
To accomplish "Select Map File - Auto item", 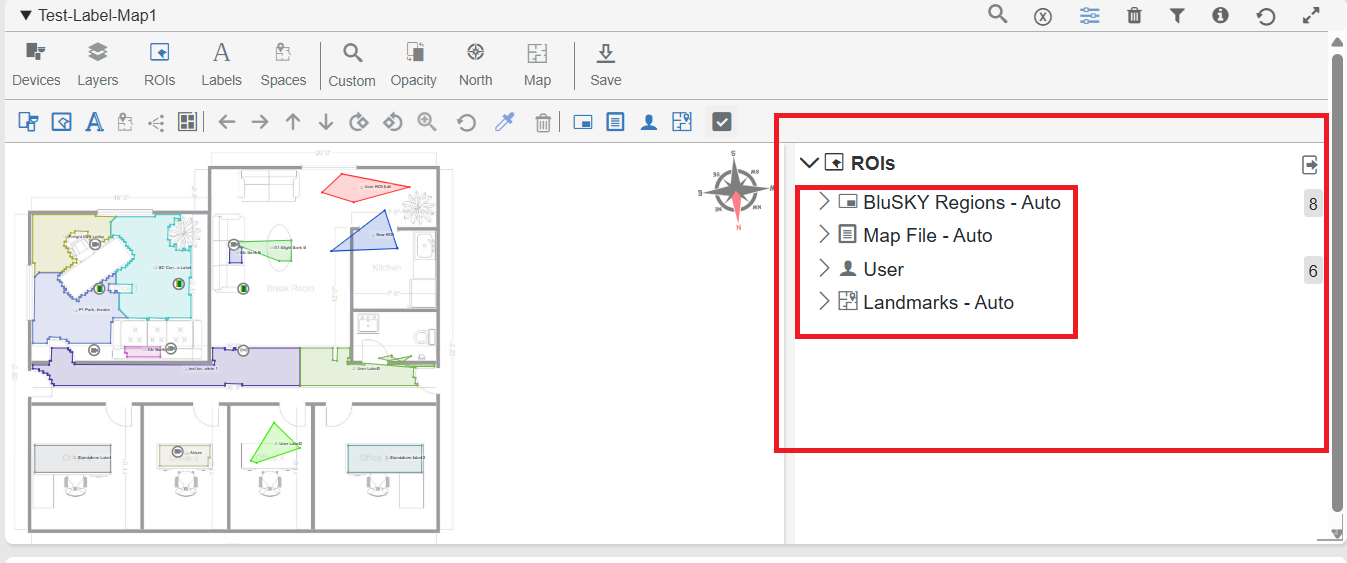I will coord(928,236).
